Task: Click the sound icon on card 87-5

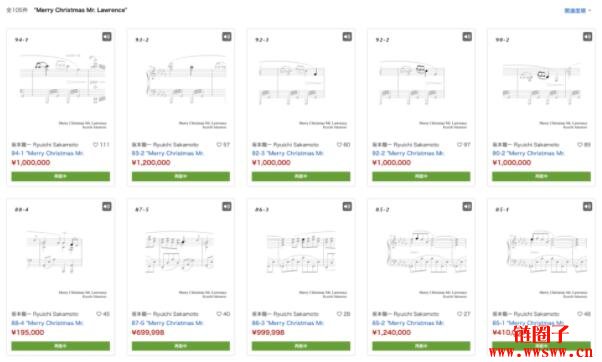Action: click(x=227, y=207)
